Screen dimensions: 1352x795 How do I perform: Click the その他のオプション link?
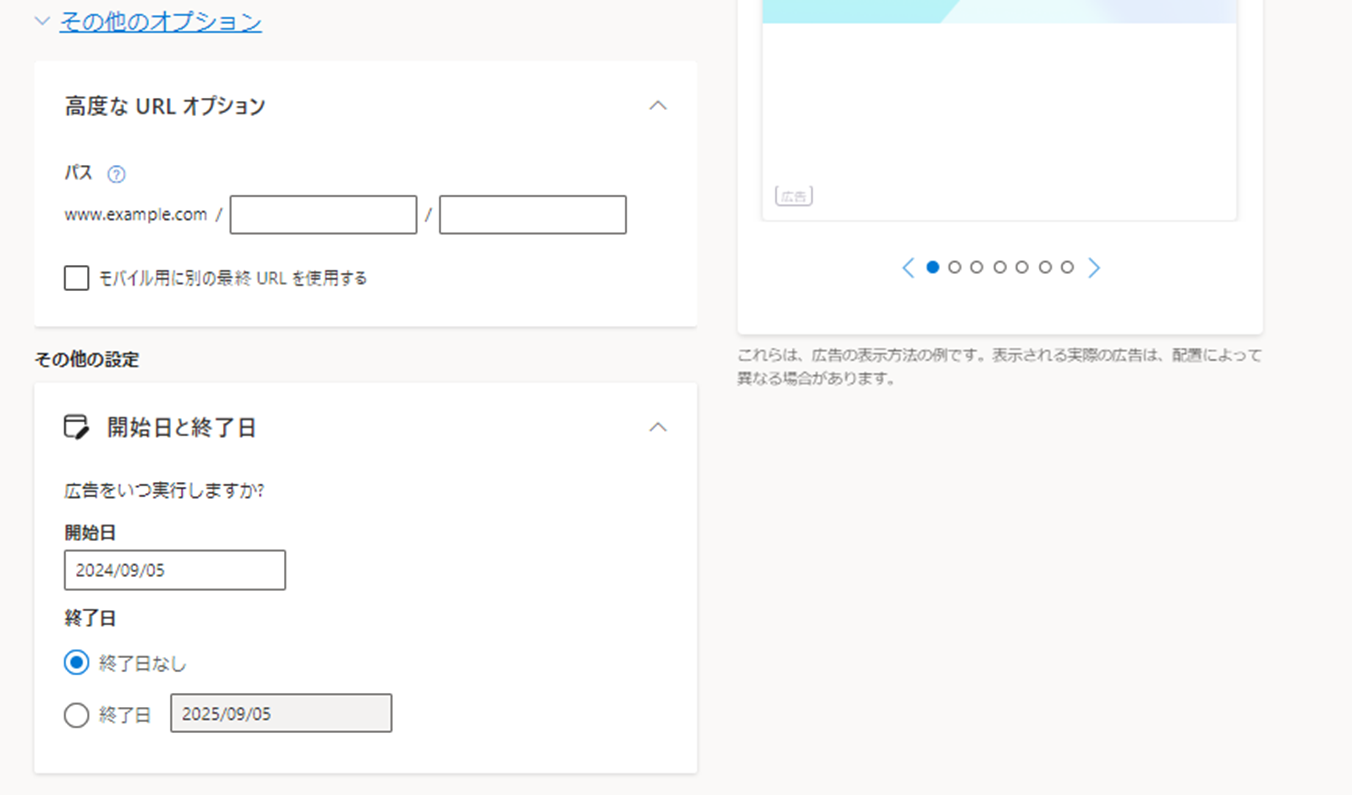pyautogui.click(x=160, y=21)
